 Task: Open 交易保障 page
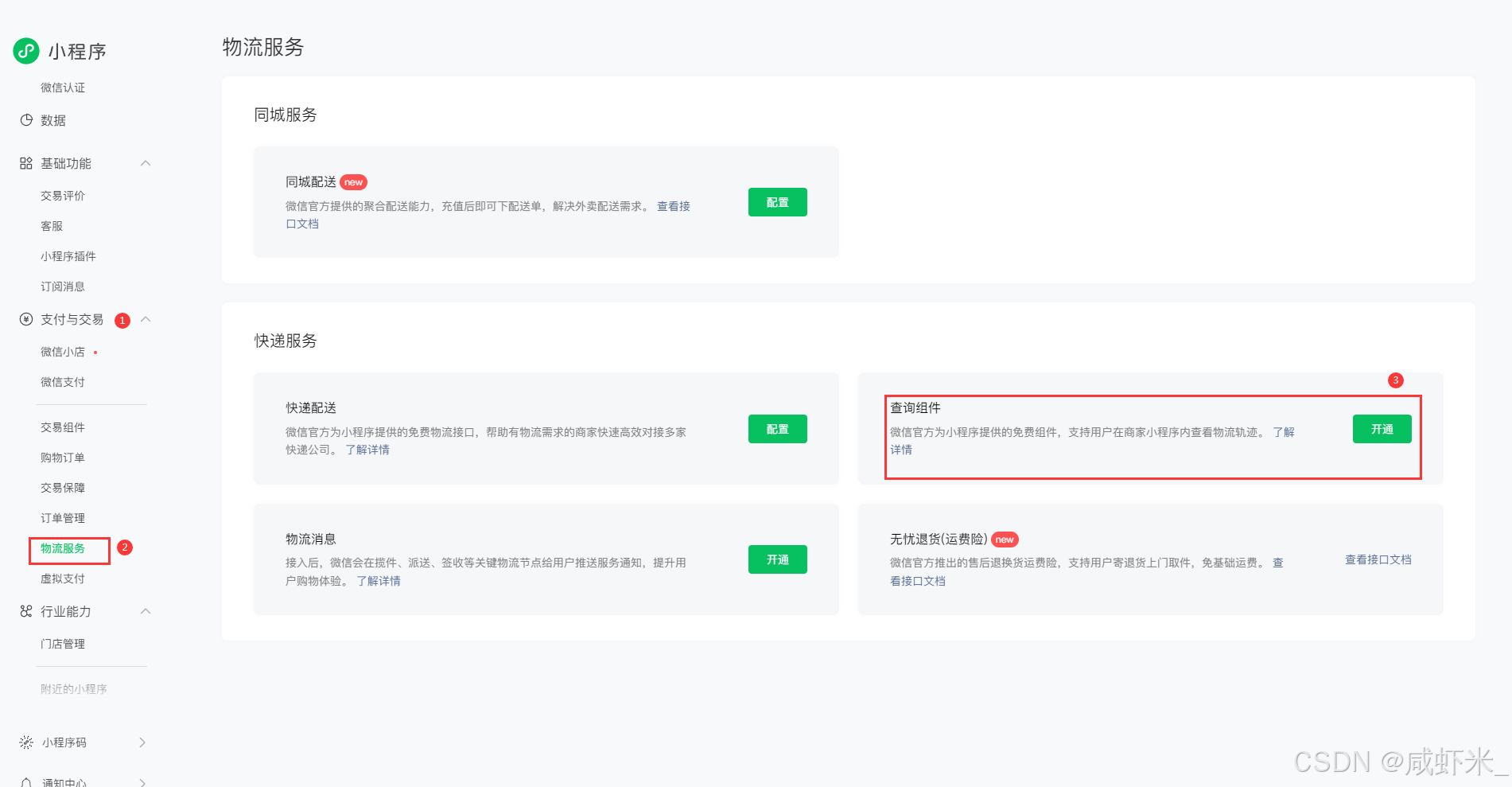click(63, 488)
